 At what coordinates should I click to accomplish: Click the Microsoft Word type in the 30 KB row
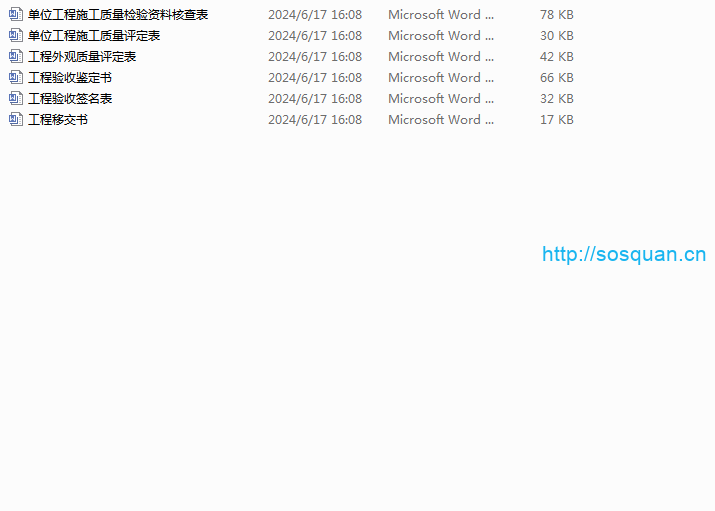point(440,36)
